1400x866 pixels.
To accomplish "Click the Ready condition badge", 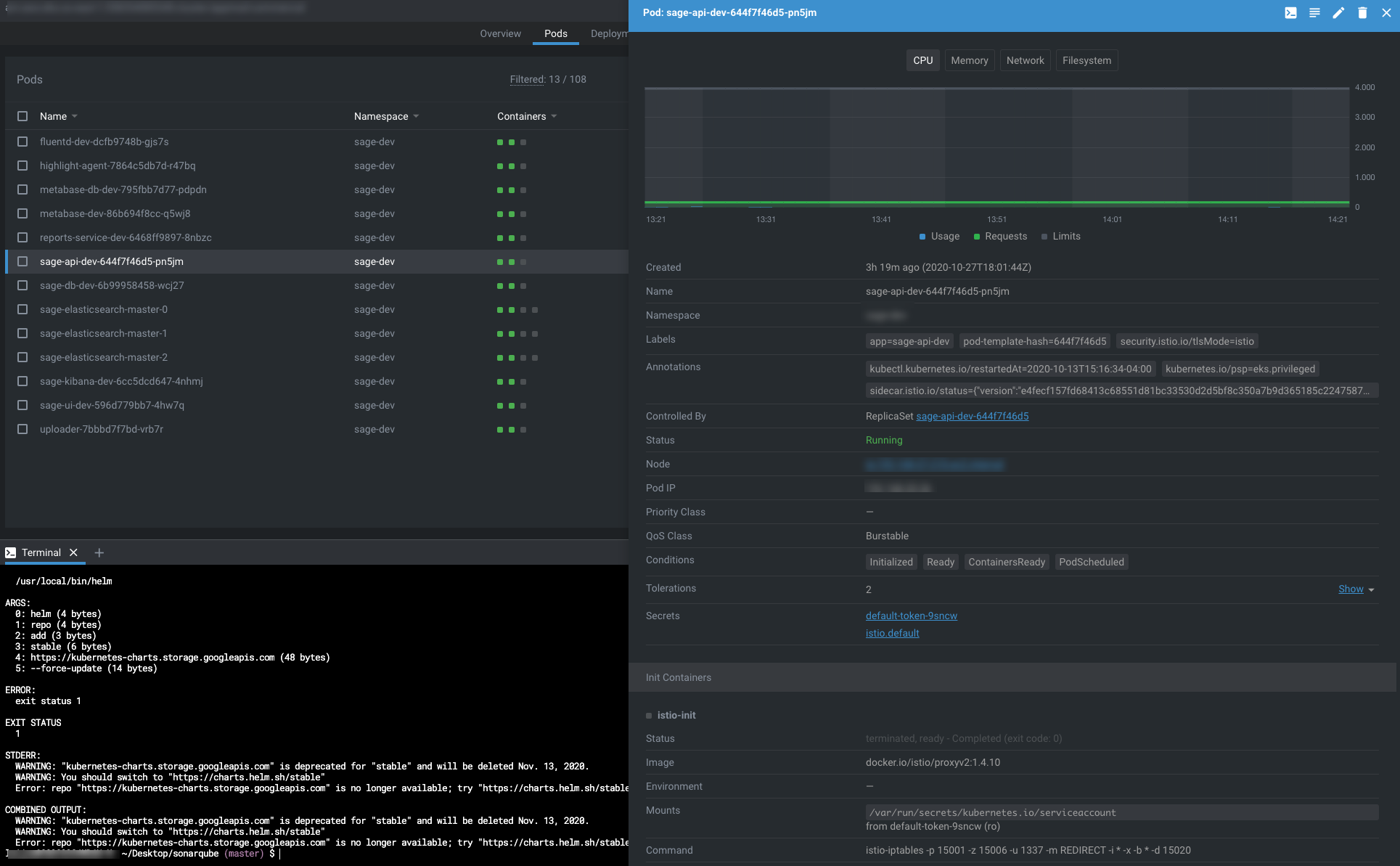I will coord(940,562).
